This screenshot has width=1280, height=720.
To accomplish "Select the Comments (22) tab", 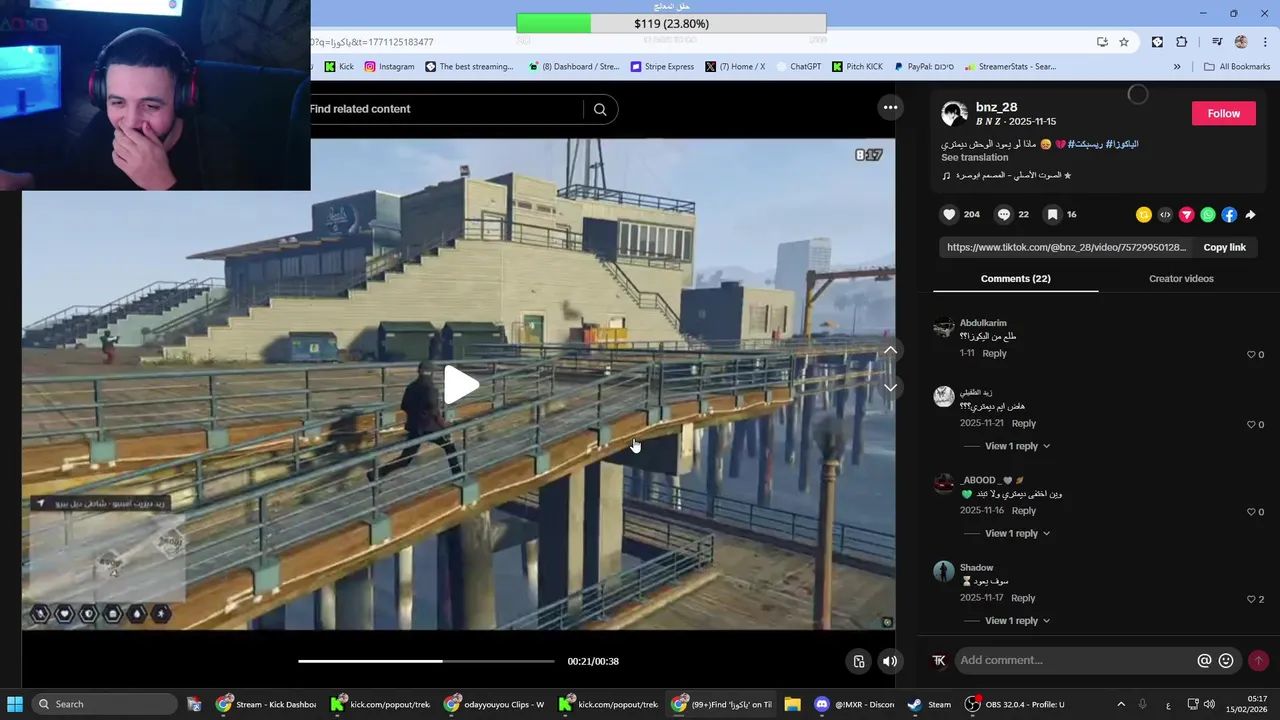I will [1015, 278].
